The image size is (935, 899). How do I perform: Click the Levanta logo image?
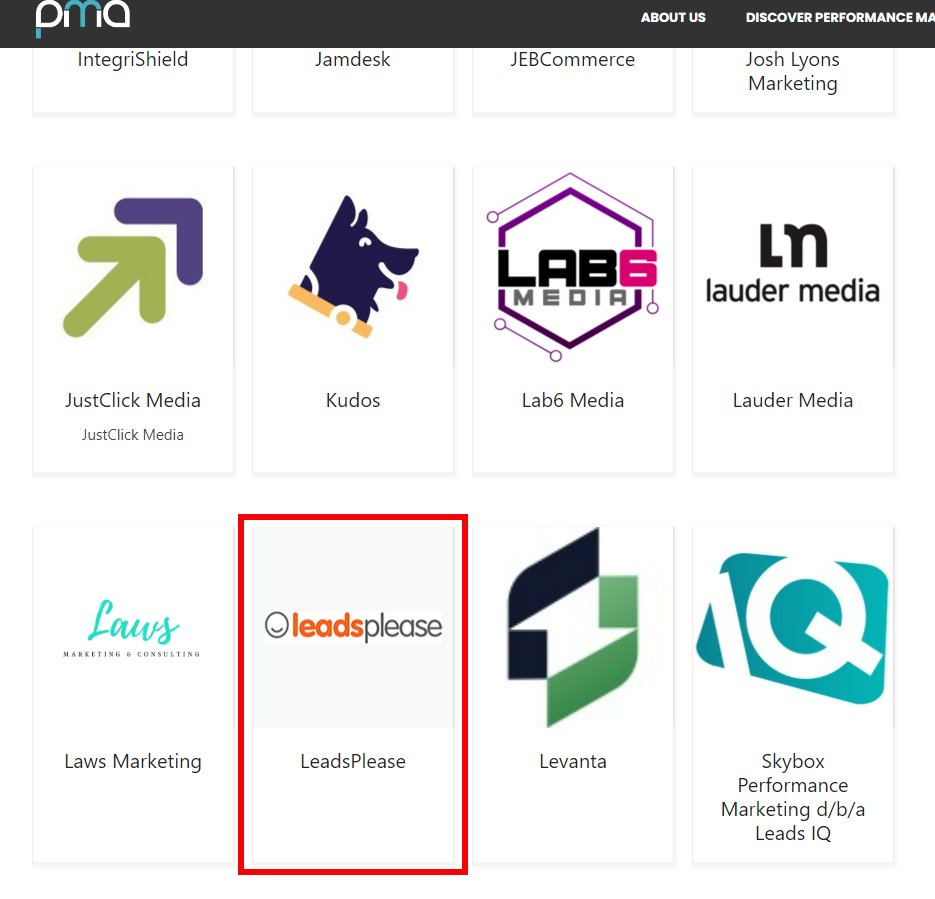pyautogui.click(x=572, y=627)
